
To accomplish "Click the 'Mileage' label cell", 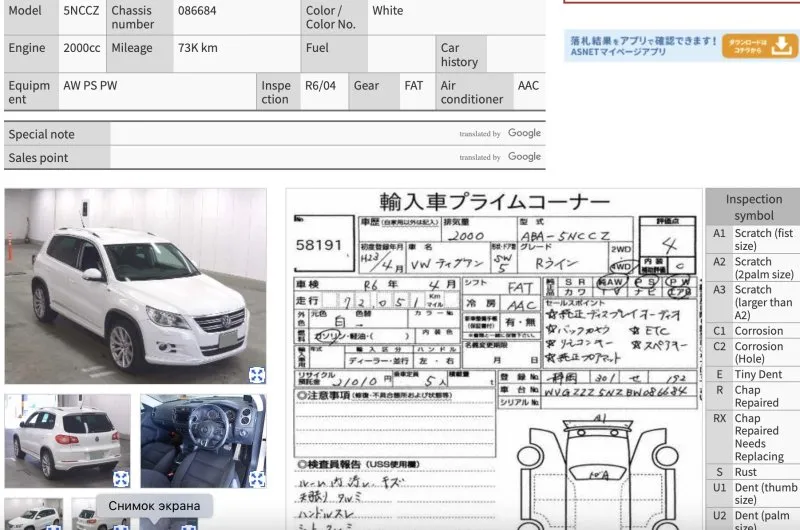I will tap(140, 55).
